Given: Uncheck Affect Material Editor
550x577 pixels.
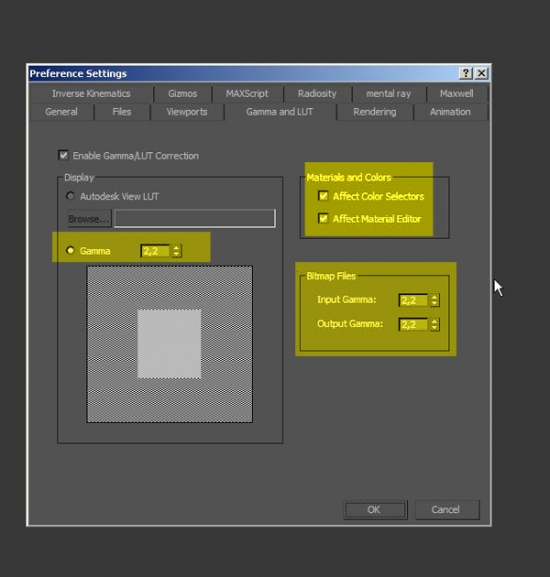Looking at the screenshot, I should [323, 219].
